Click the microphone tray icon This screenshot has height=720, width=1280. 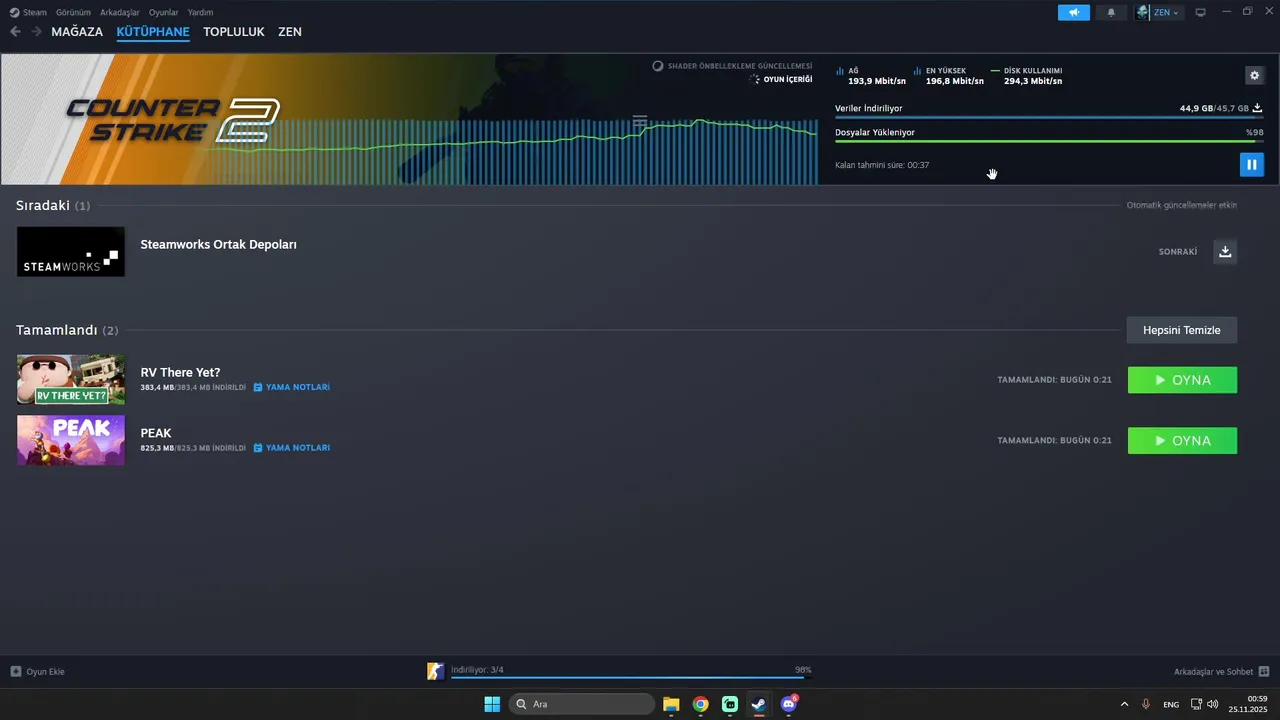pos(1146,704)
